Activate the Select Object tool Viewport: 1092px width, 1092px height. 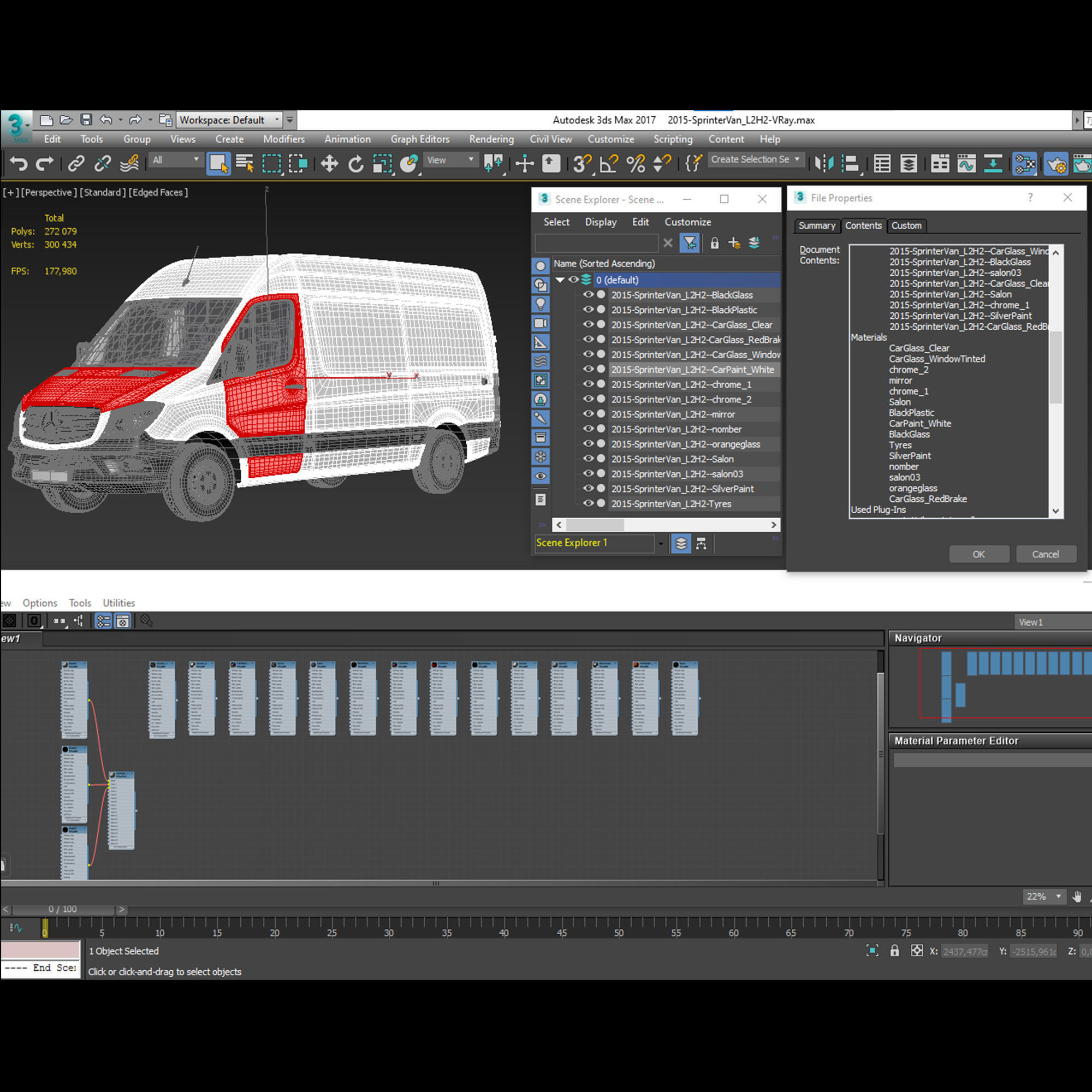tap(218, 164)
